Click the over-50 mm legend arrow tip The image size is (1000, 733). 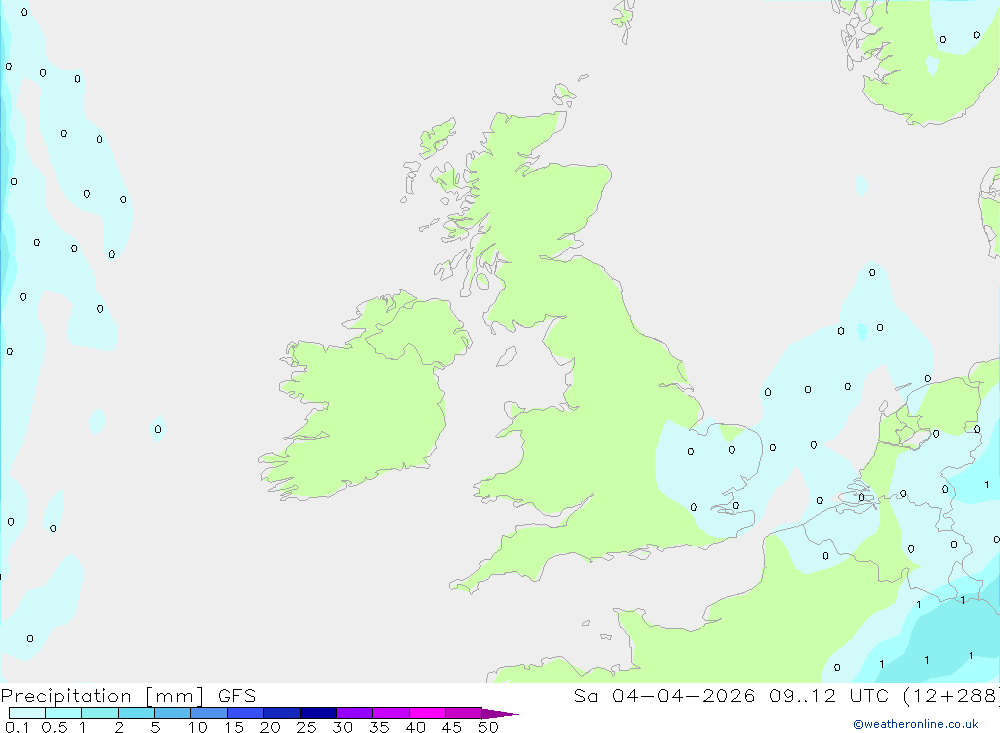coord(500,713)
